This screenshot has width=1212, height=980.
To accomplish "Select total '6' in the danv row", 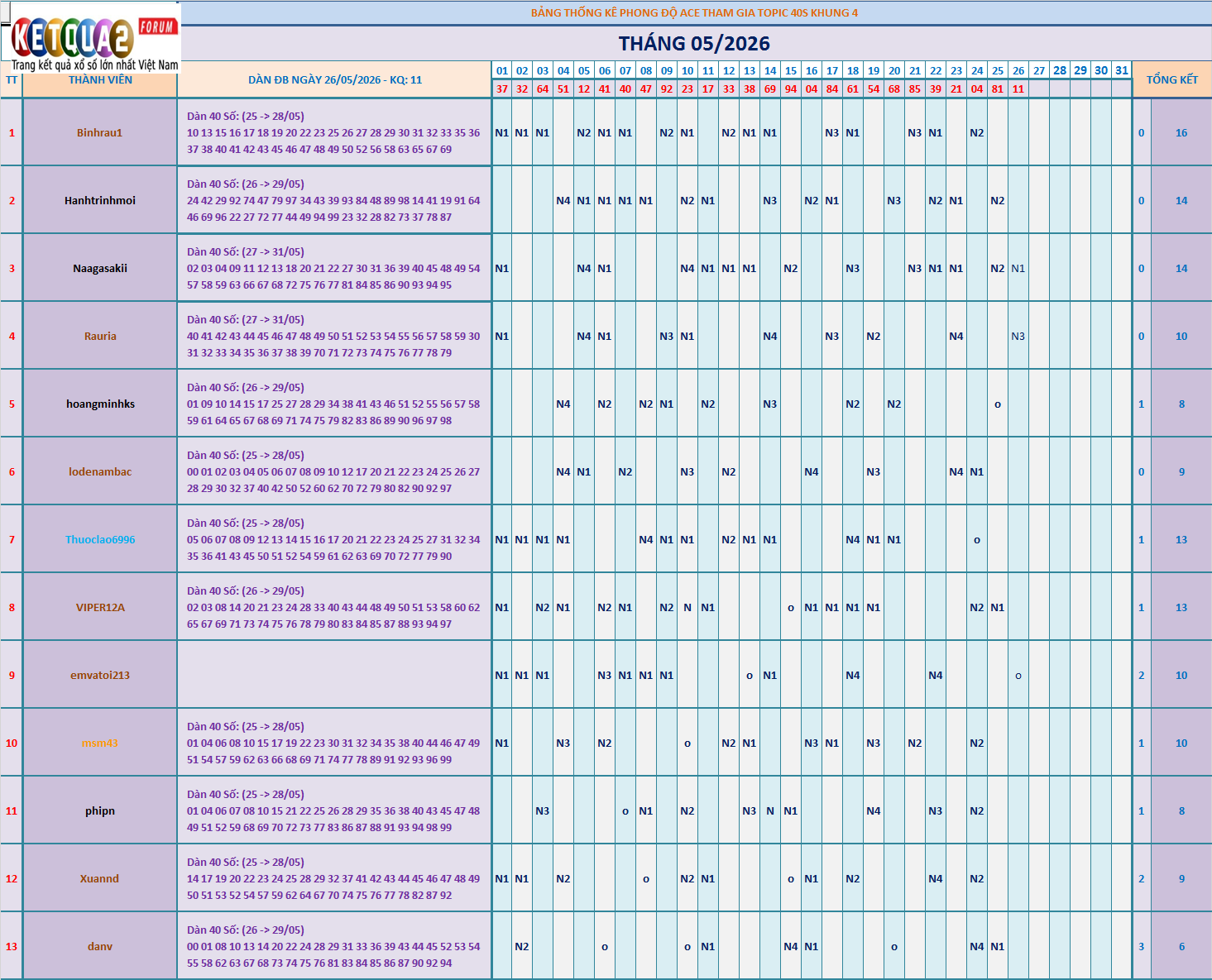I will point(1181,946).
